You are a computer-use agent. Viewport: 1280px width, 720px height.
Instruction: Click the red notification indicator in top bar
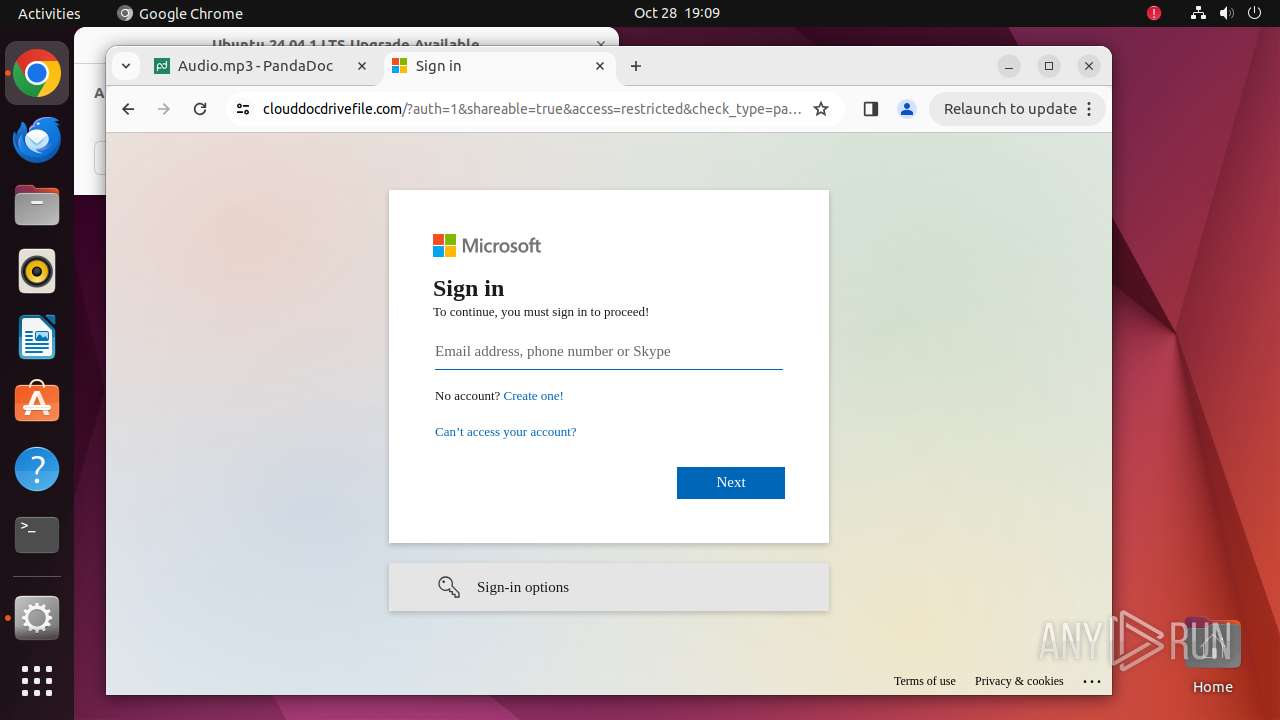pos(1154,13)
